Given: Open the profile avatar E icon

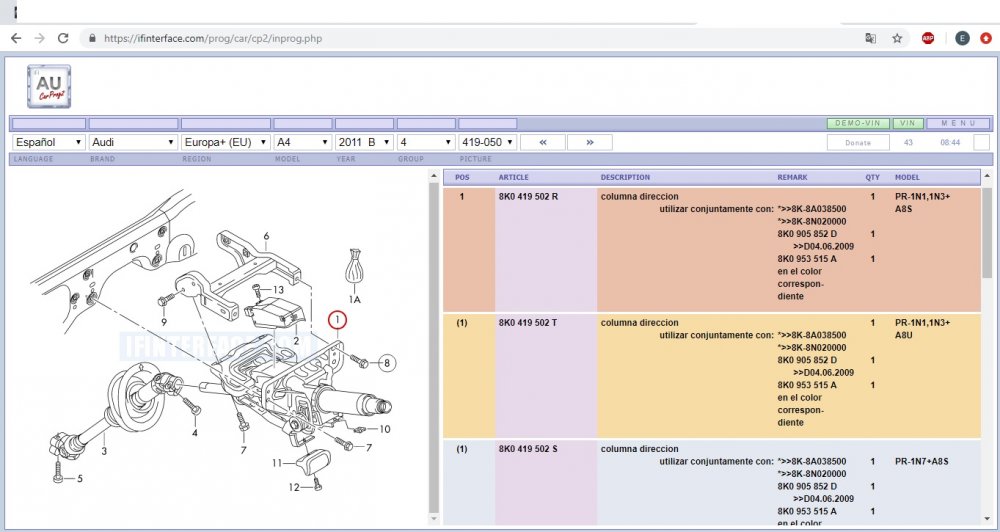Looking at the screenshot, I should (x=962, y=38).
